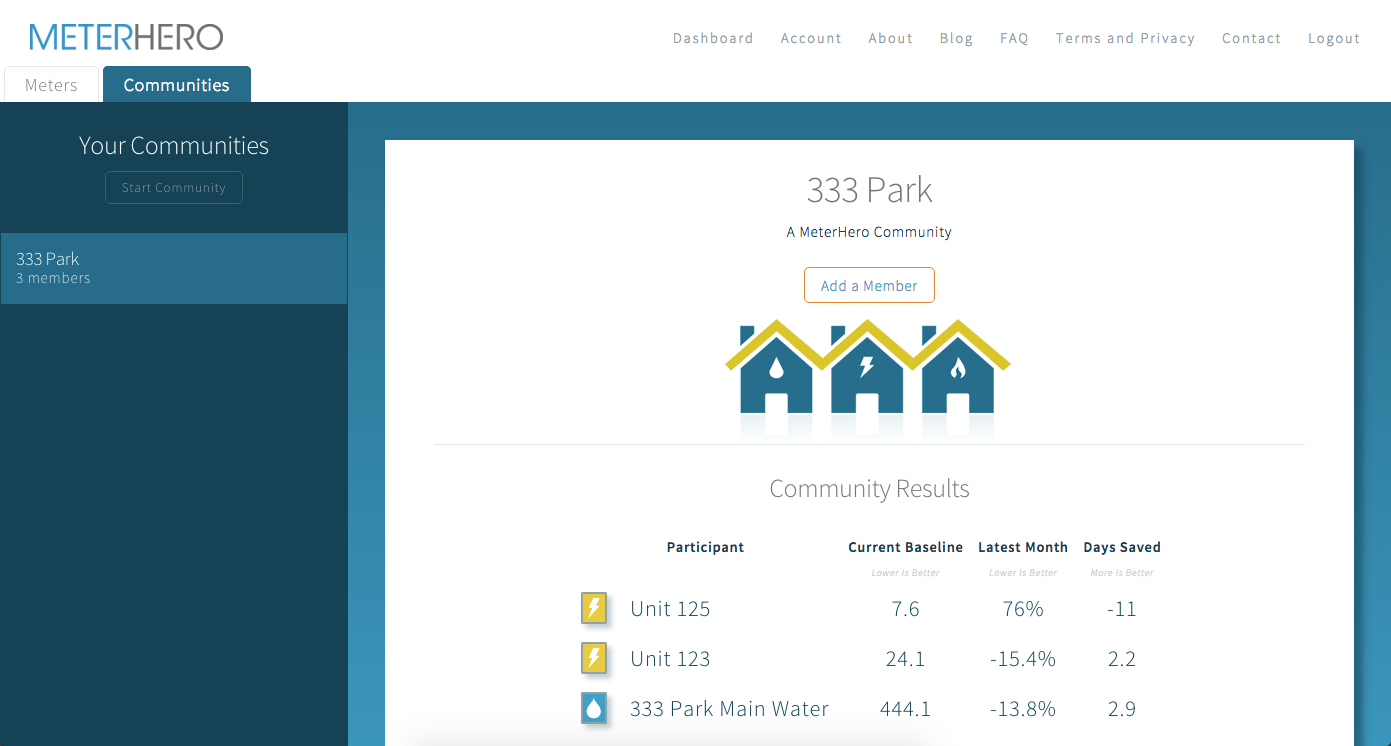
Task: Click the Unit 125 participant name
Action: pyautogui.click(x=670, y=608)
